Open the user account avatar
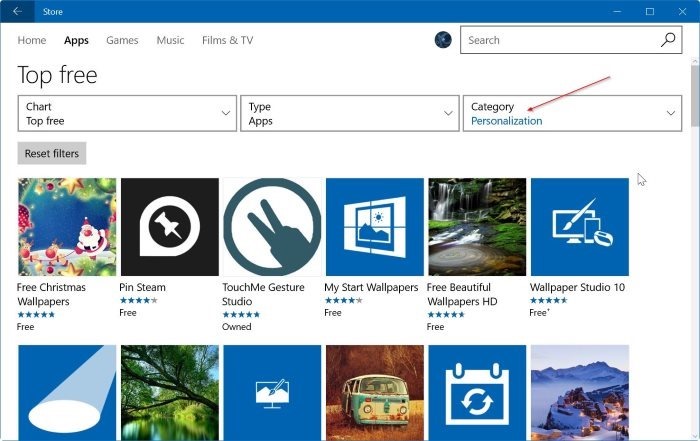The image size is (700, 441). pos(443,40)
